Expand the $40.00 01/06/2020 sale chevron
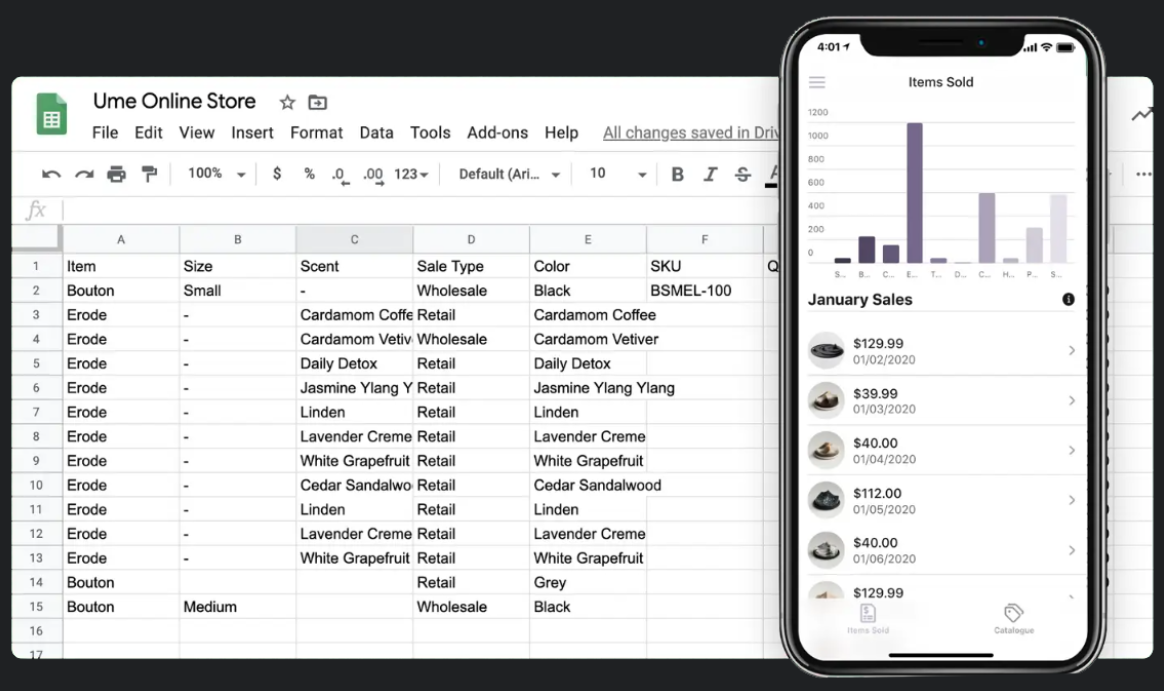 point(1071,550)
